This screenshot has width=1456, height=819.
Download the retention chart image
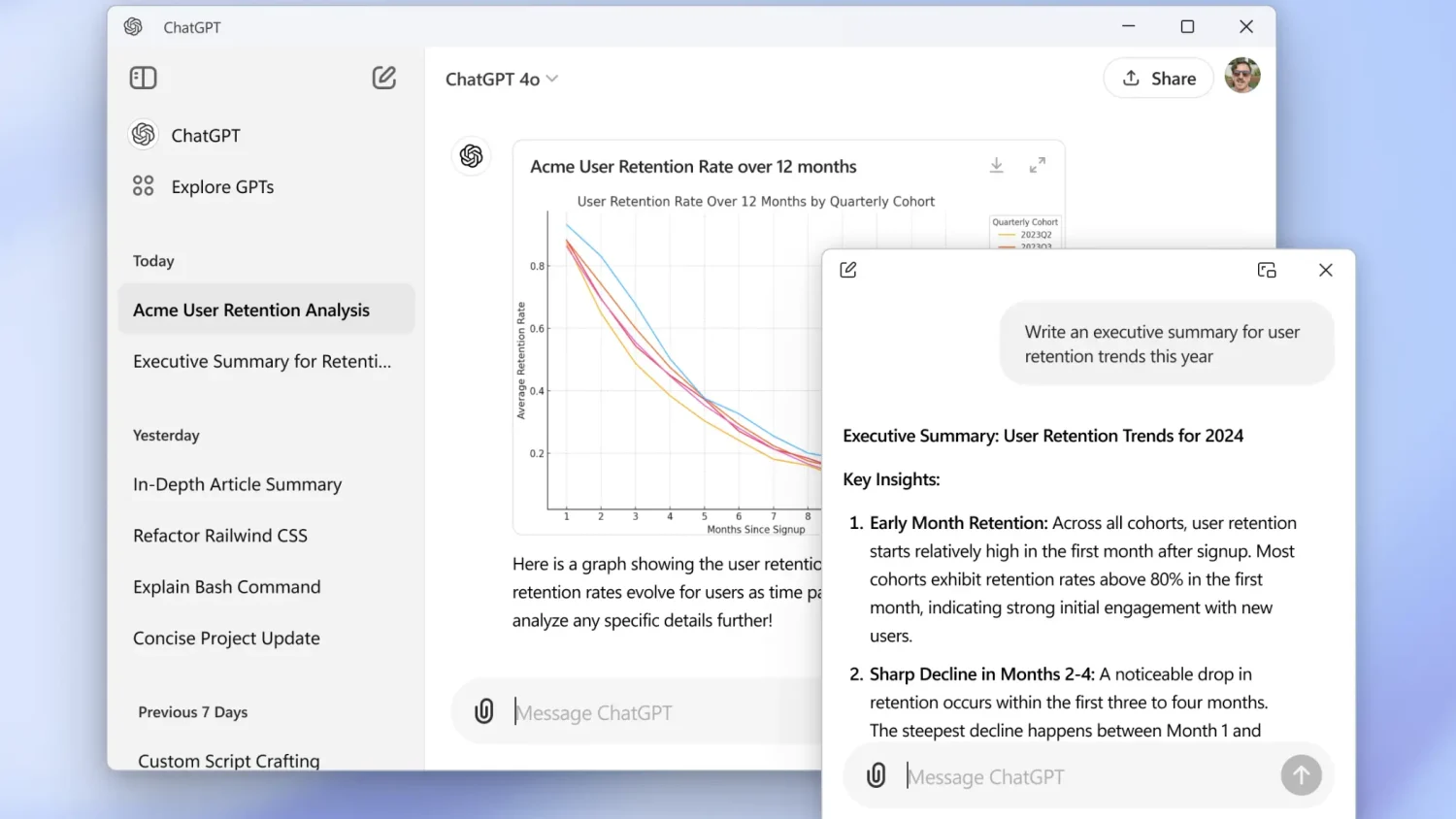996,166
